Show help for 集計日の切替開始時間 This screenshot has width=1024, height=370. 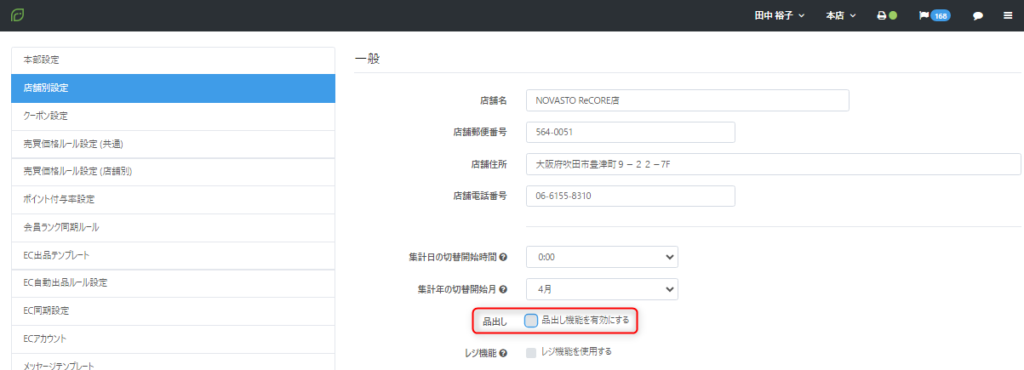[x=503, y=257]
